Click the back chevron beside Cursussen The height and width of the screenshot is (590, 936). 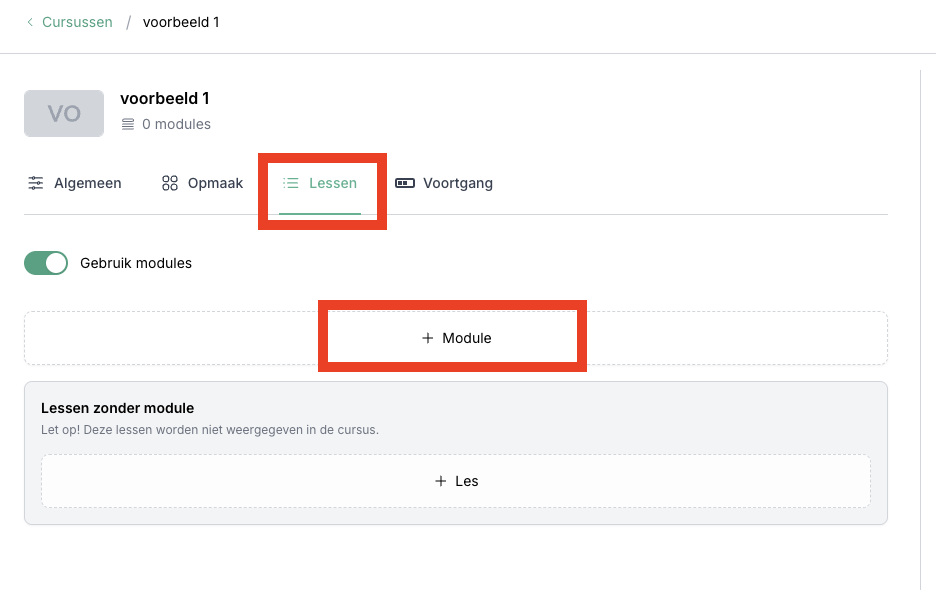[x=30, y=22]
